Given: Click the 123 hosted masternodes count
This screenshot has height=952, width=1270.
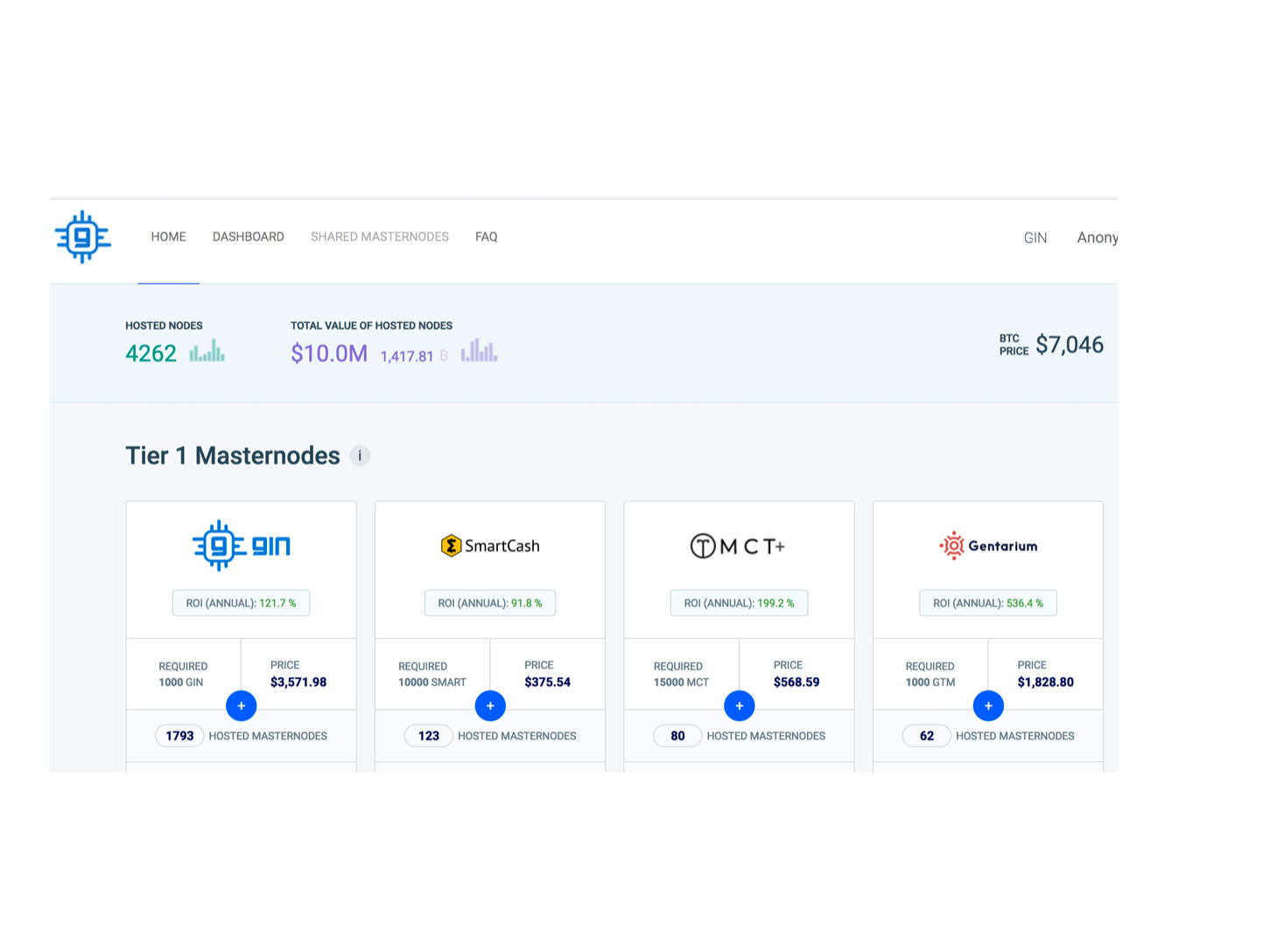Looking at the screenshot, I should (x=429, y=736).
